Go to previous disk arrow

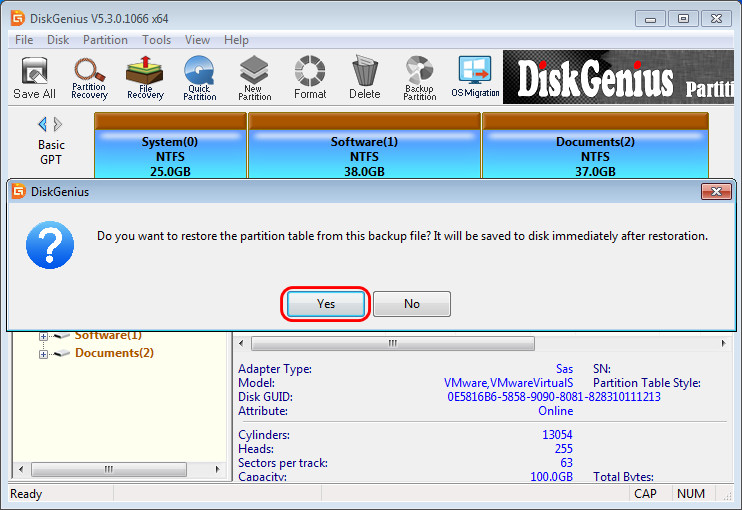tap(42, 124)
